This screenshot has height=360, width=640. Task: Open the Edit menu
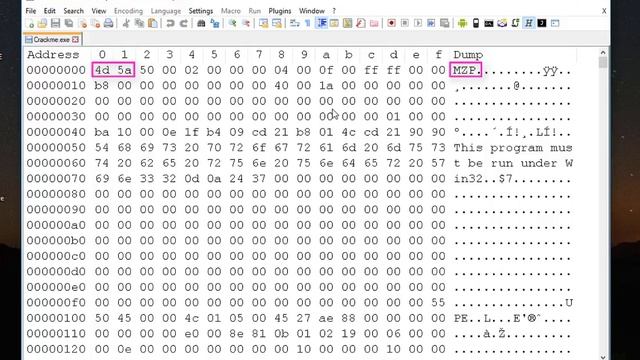[x=49, y=11]
